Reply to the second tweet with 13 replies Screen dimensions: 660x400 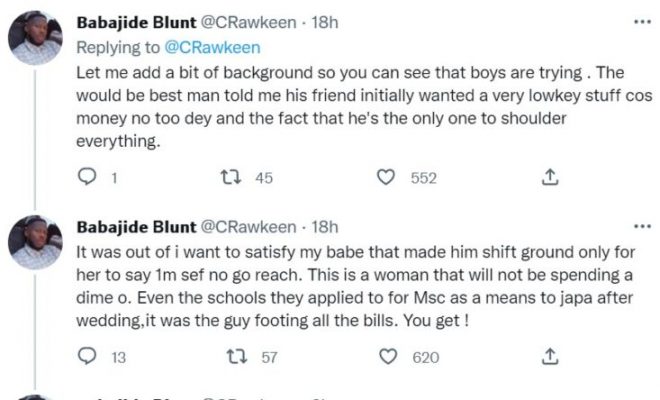[x=86, y=356]
